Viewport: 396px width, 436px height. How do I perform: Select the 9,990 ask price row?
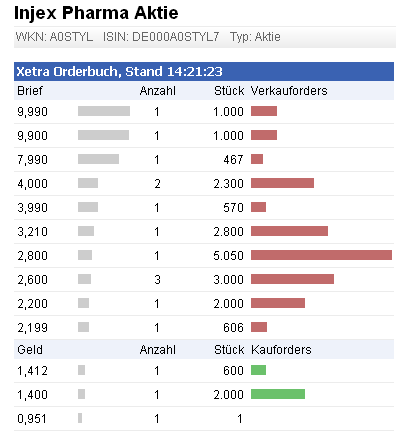[204, 111]
